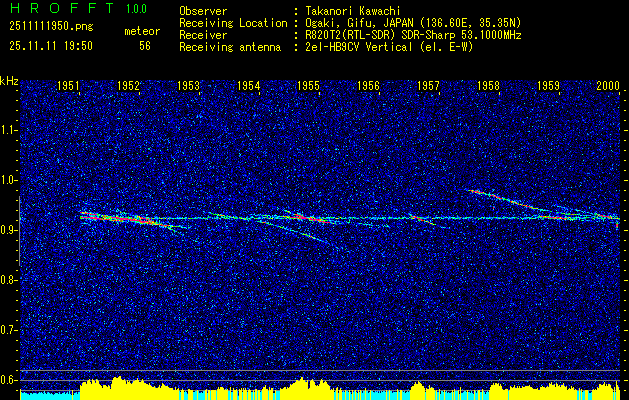
Task: Click the Receiving antenna label
Action: pyautogui.click(x=230, y=47)
